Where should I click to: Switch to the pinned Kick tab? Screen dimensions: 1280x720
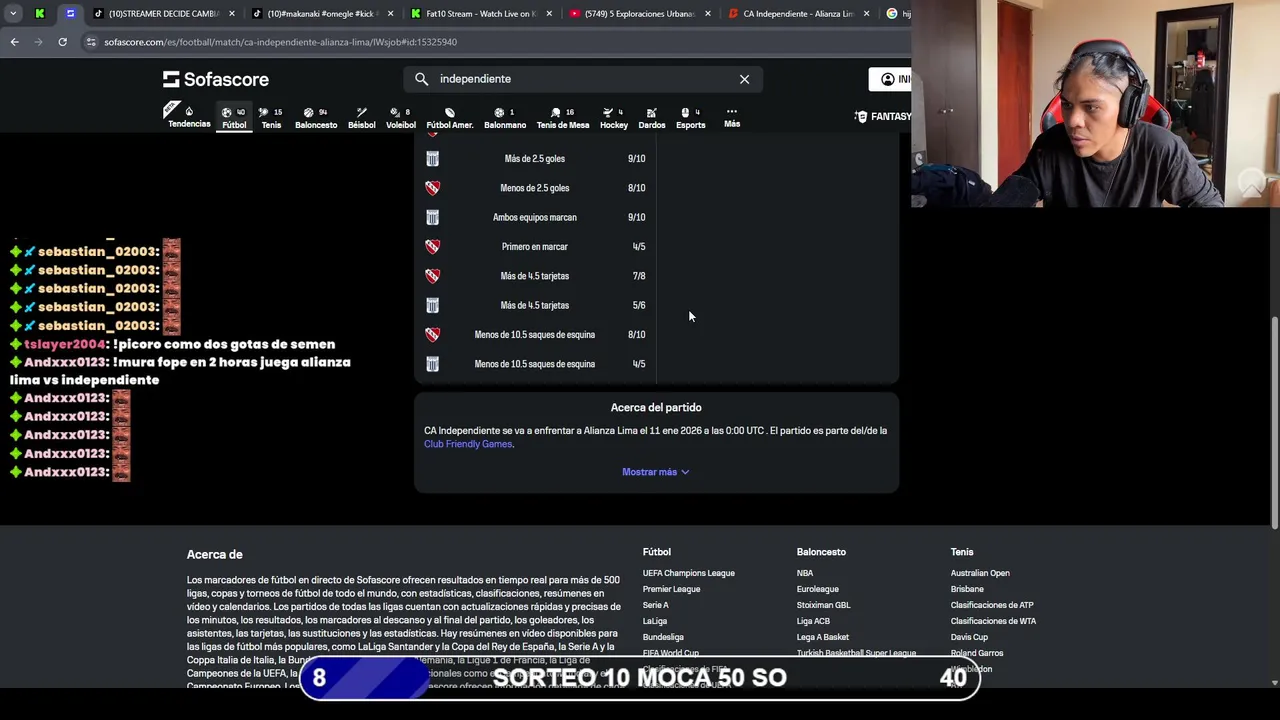click(40, 14)
